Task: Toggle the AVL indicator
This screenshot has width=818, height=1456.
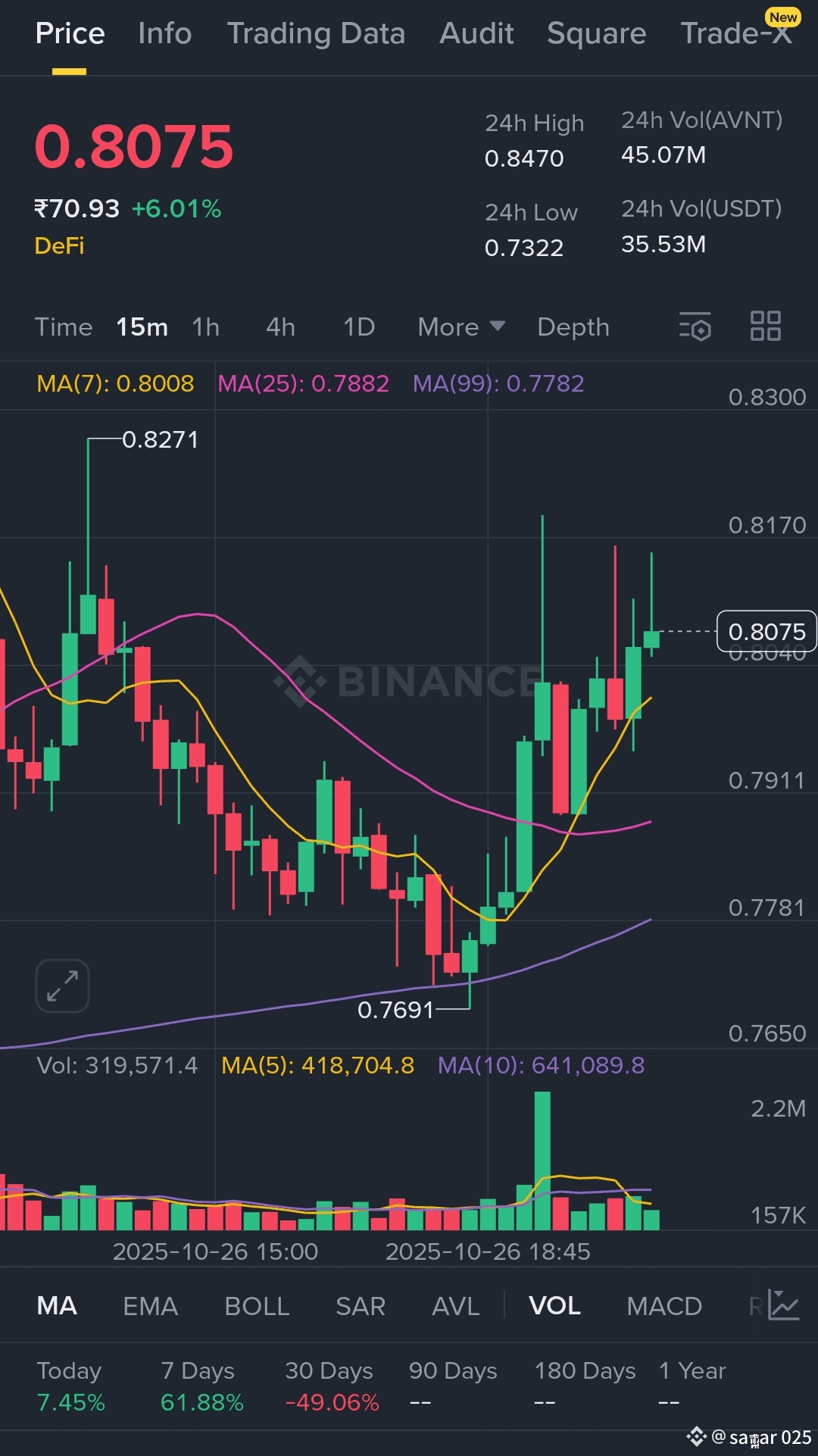Action: [x=456, y=1306]
